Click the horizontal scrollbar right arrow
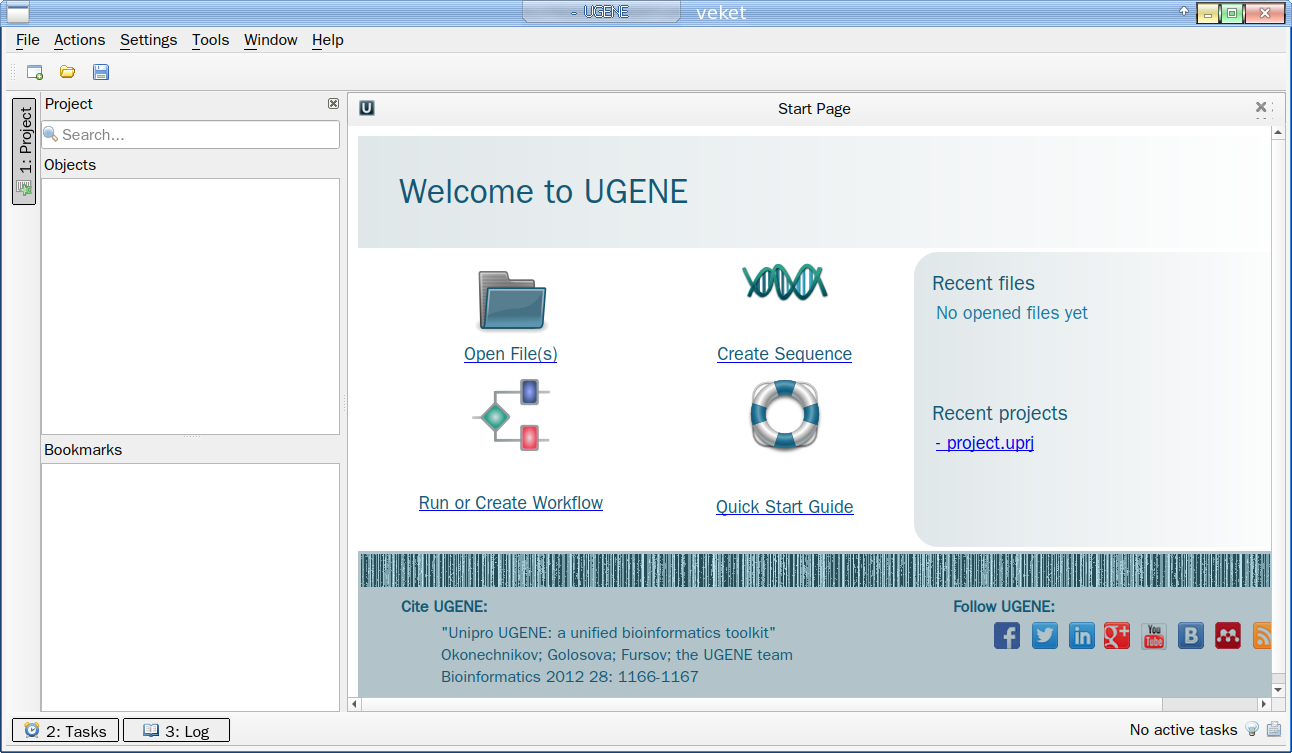 (x=1264, y=705)
